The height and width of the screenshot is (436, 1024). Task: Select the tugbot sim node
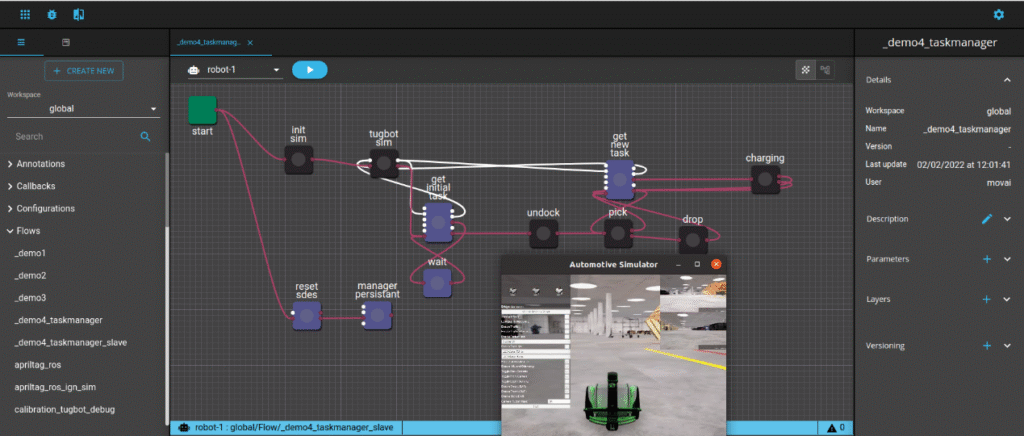(384, 163)
